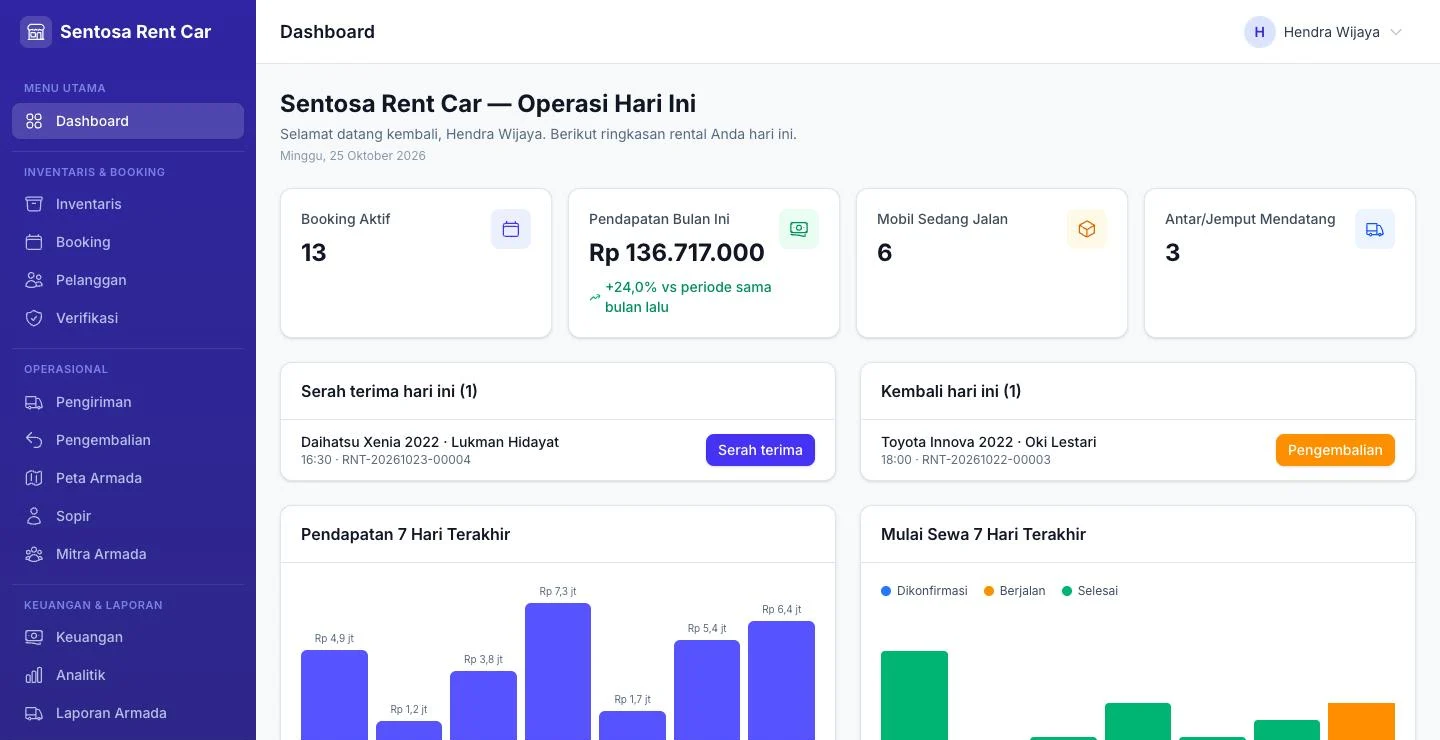Expand the Hendra Wijaya user menu chevron
1440x740 pixels.
pyautogui.click(x=1396, y=32)
